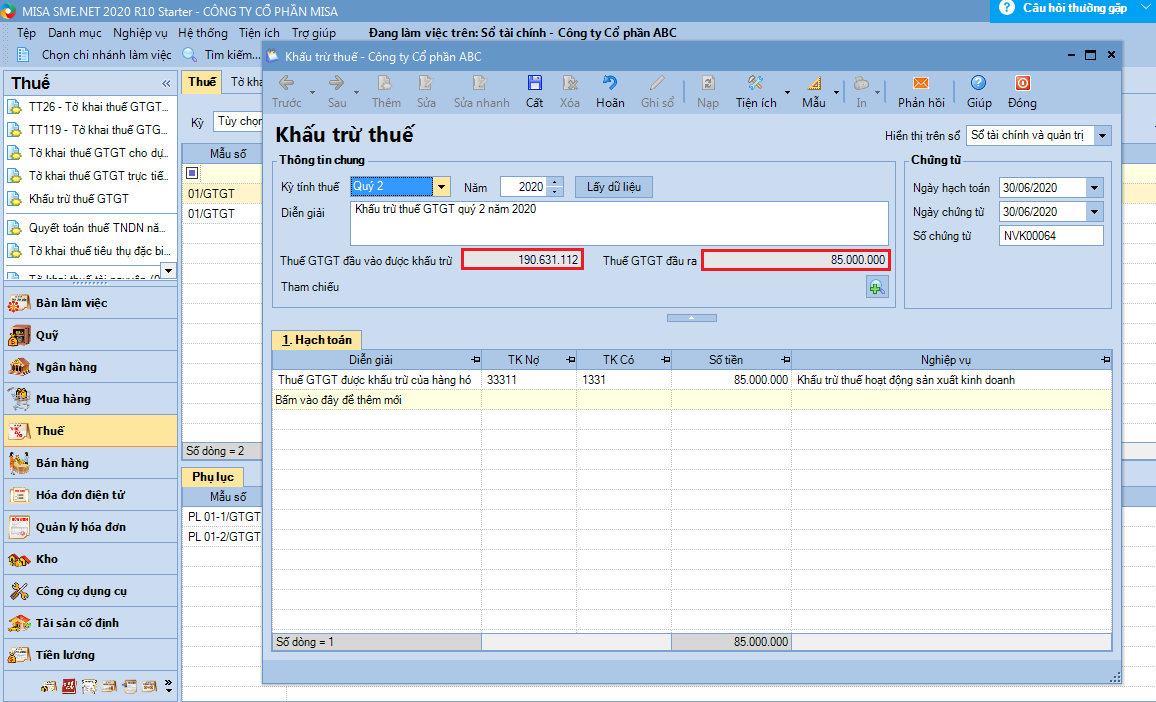
Task: Increase the Năm year spinner
Action: coord(555,181)
